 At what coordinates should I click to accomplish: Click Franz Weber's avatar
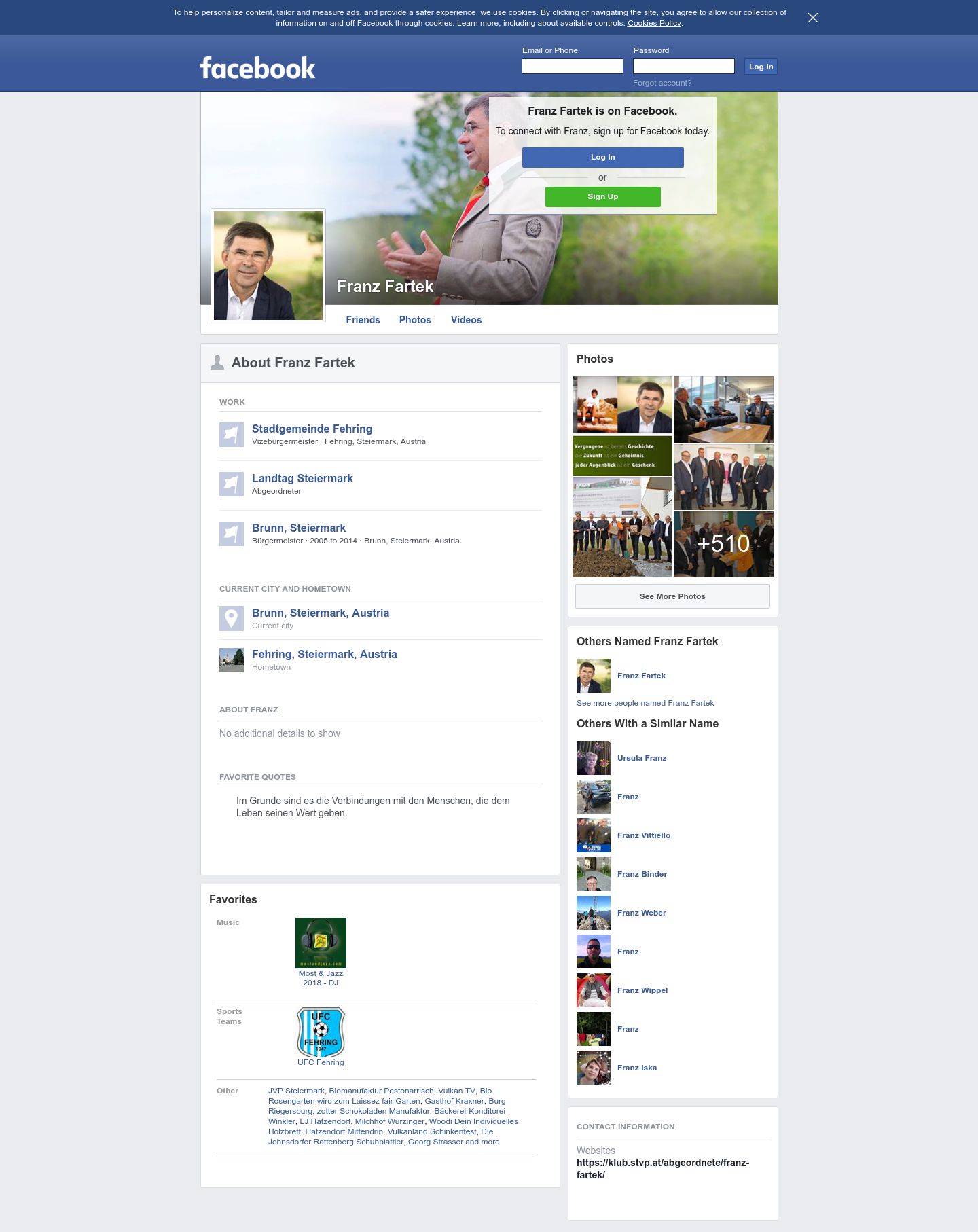[x=594, y=913]
